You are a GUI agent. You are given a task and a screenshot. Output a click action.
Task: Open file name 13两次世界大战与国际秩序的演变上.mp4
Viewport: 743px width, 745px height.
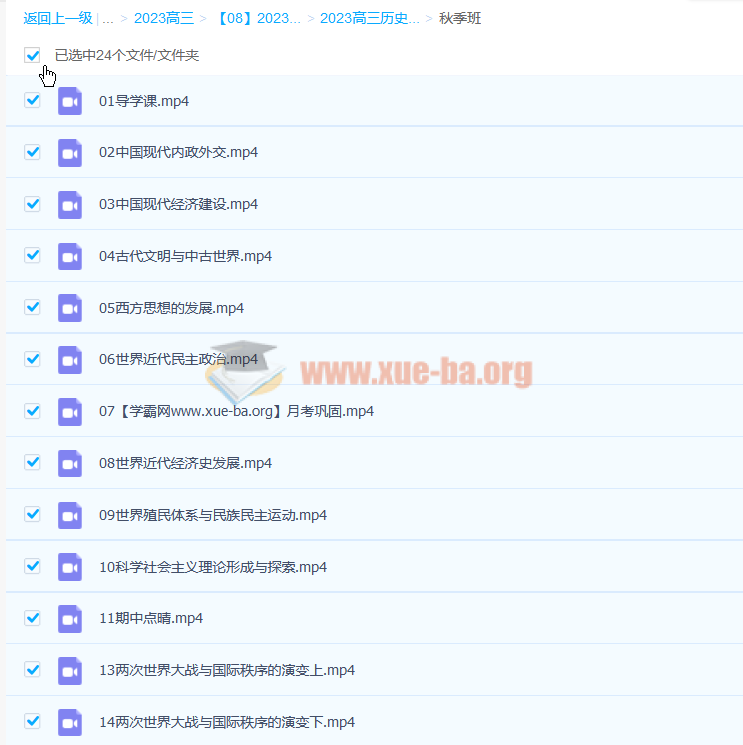[227, 670]
